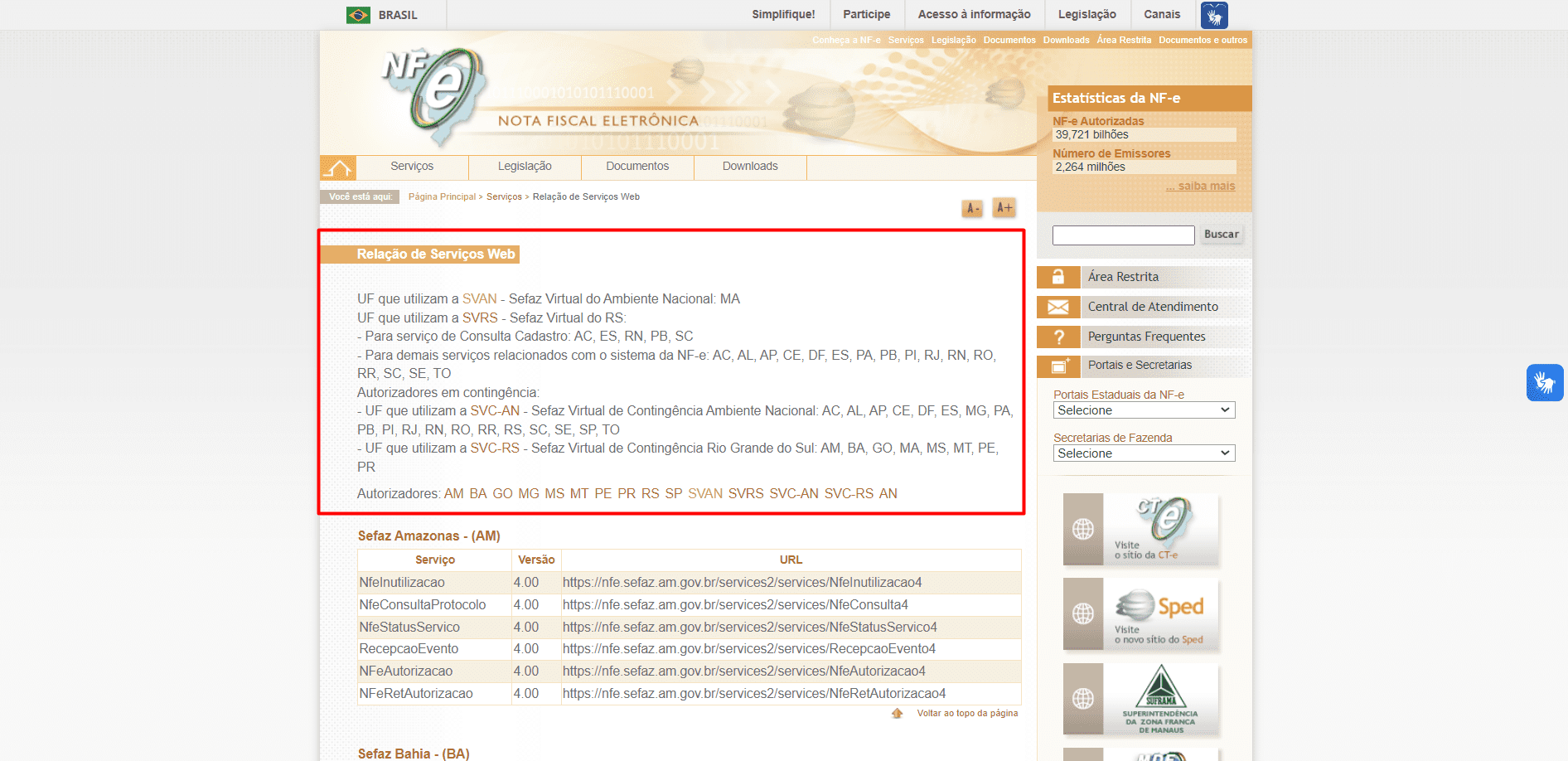Click the floating VLibras sign-language widget
Image resolution: width=1568 pixels, height=761 pixels.
[1545, 383]
